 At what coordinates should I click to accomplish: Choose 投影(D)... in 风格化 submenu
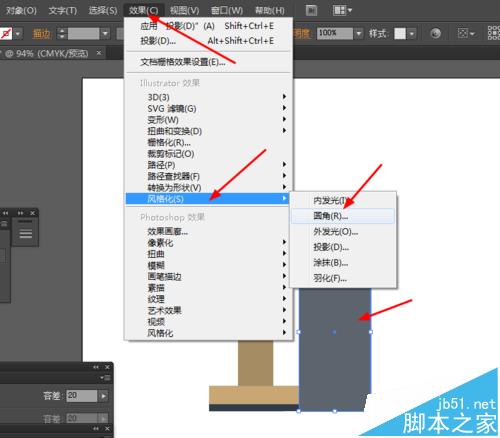343,247
